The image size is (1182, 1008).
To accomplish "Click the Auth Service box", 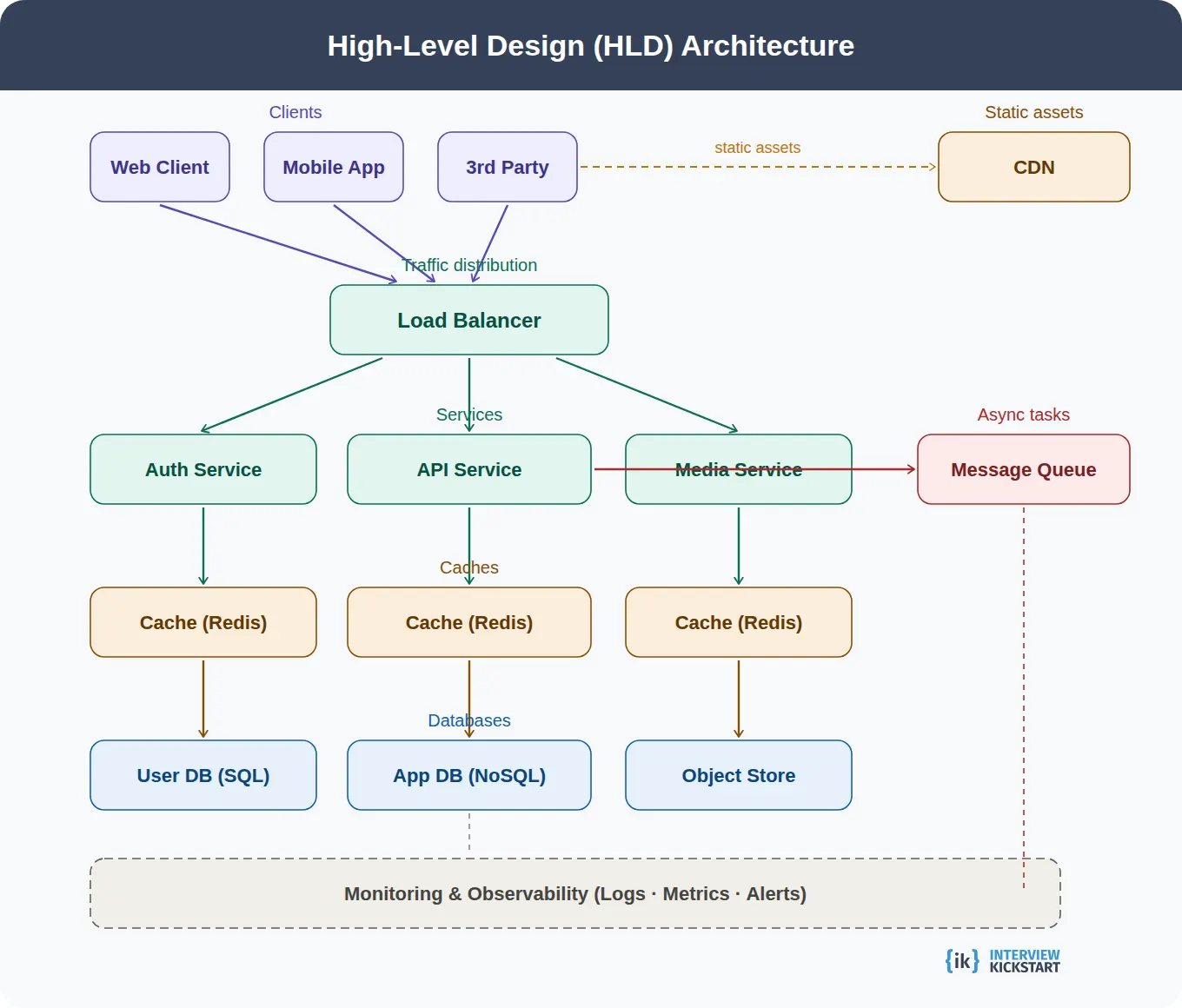I will tap(203, 469).
